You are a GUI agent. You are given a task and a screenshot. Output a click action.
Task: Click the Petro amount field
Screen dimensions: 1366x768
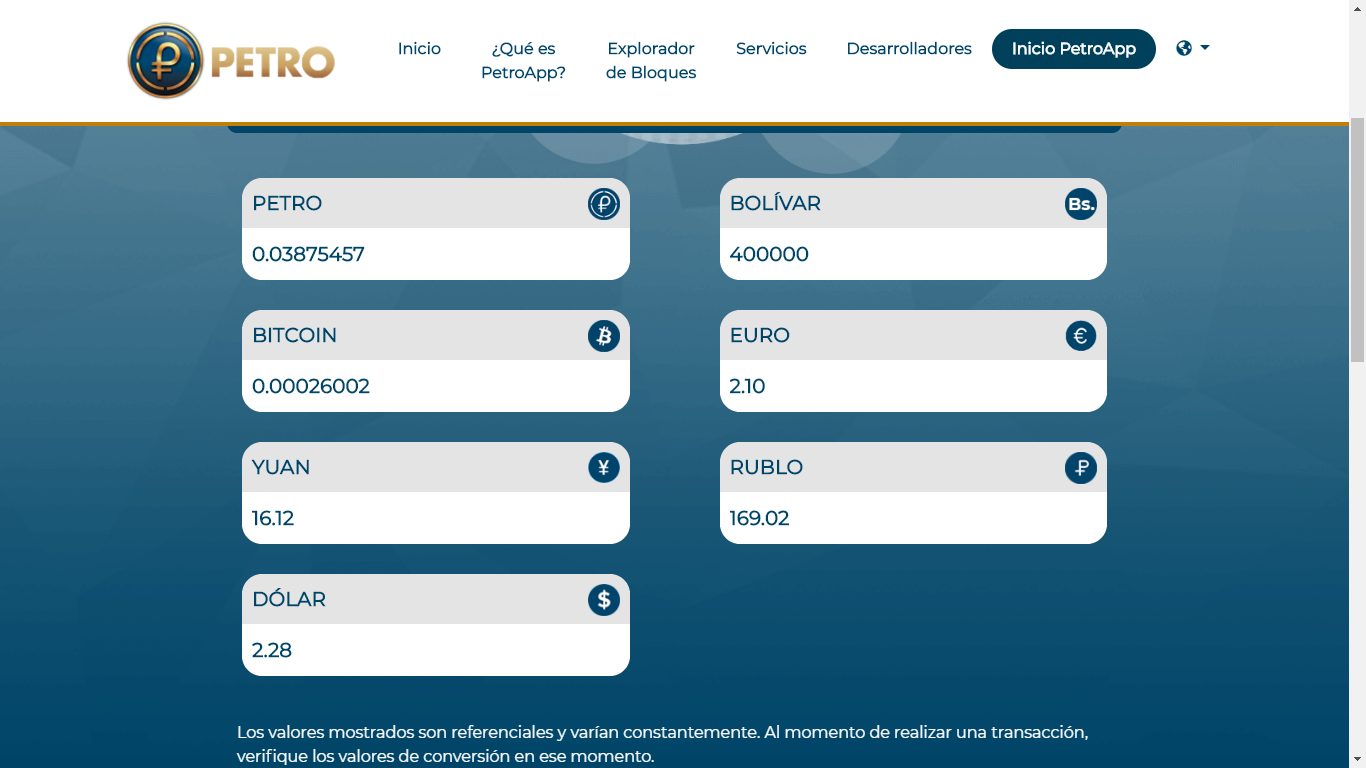pos(436,254)
